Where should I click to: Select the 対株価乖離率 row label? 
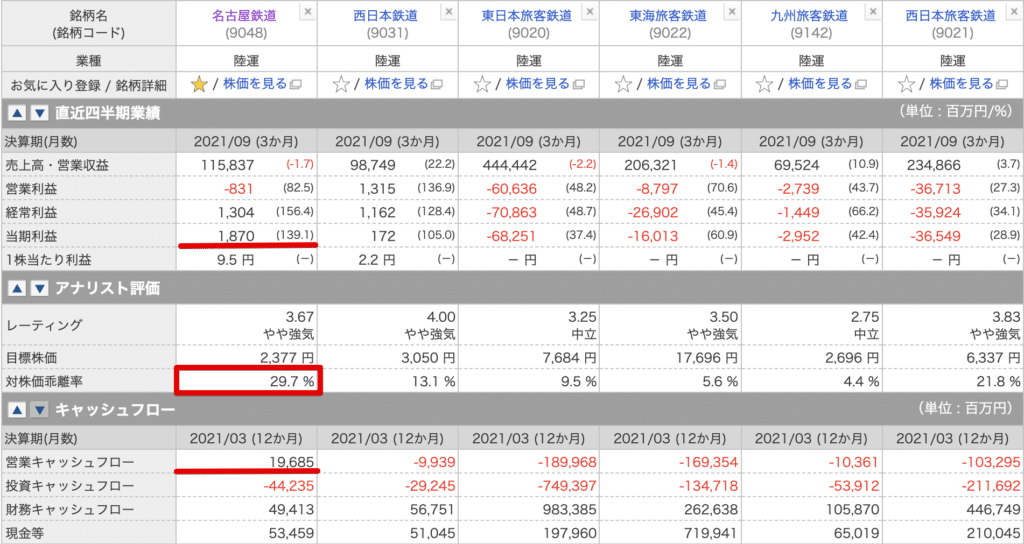pos(44,381)
